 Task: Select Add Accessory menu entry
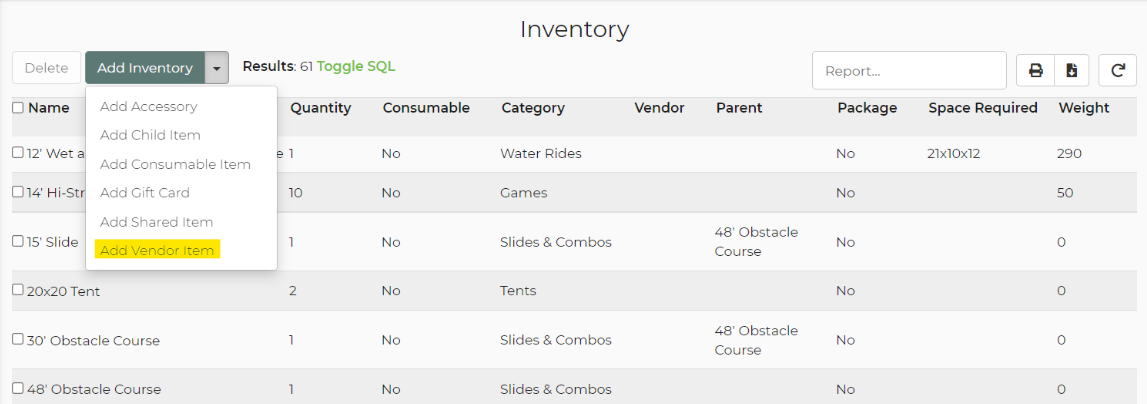(x=148, y=106)
